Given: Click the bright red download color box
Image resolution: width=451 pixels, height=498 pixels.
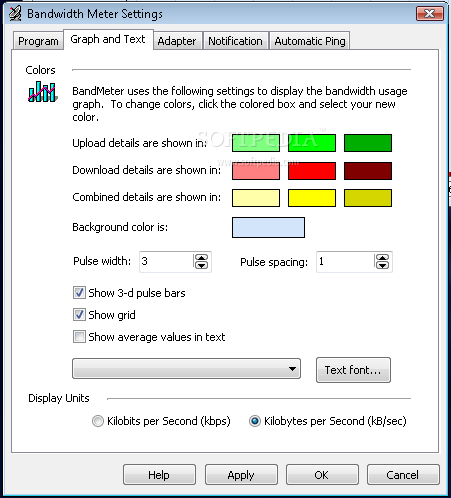Looking at the screenshot, I should click(x=312, y=171).
